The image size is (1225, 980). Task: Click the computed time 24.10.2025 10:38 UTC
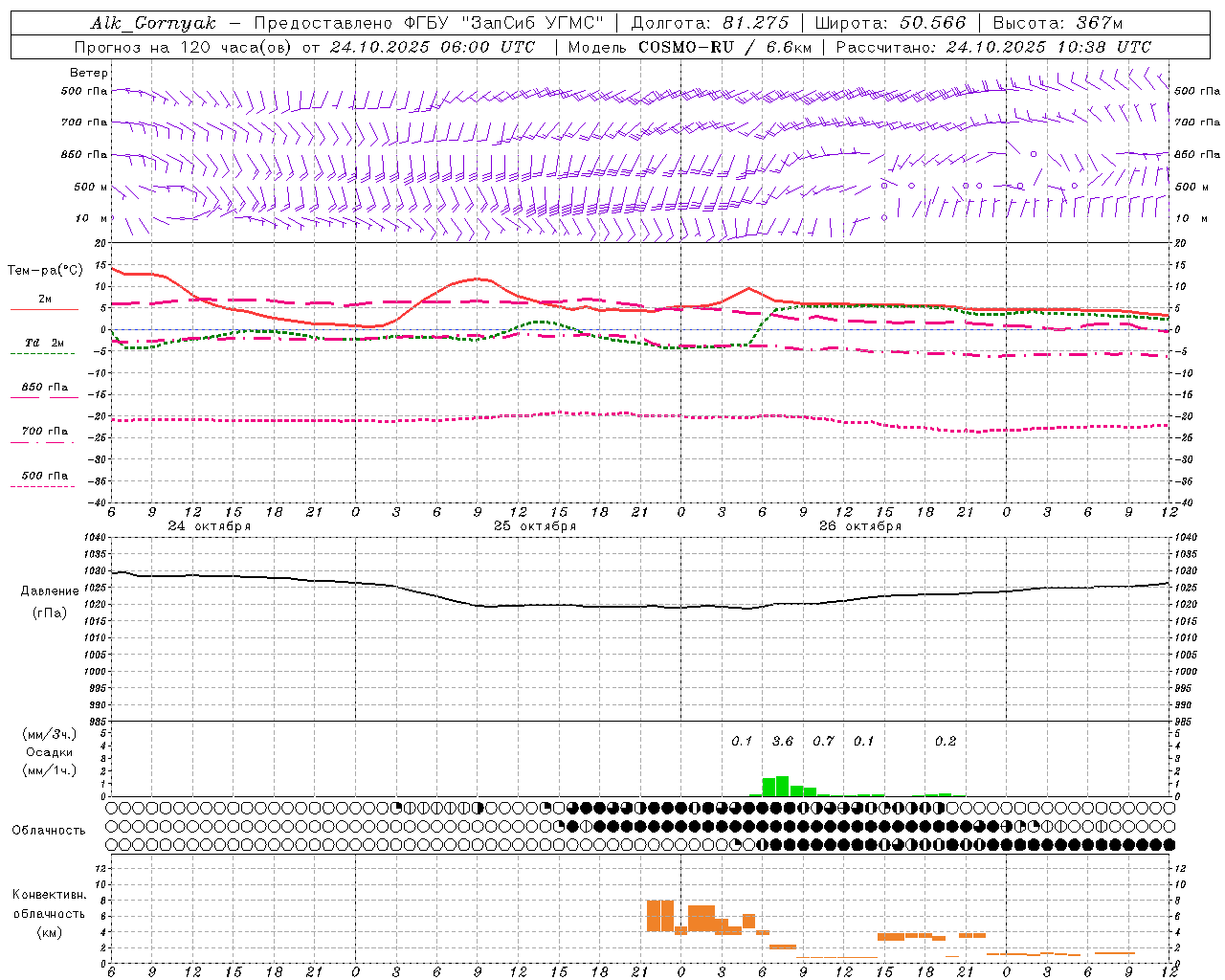1049,47
